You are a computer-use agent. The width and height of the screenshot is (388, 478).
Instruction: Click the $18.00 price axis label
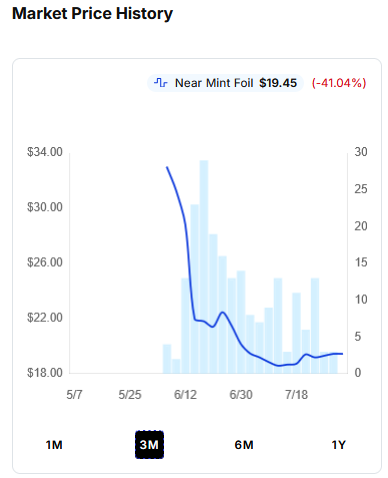tap(45, 373)
